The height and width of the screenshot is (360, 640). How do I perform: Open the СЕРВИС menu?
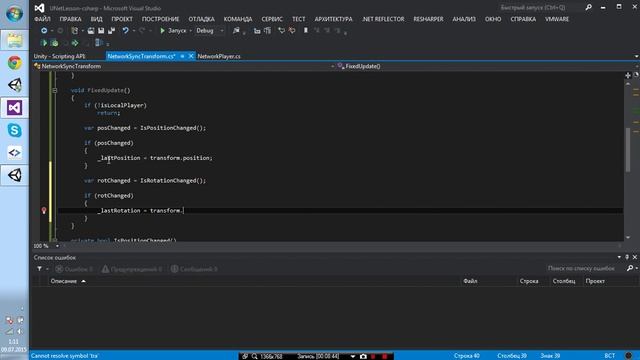(x=272, y=19)
